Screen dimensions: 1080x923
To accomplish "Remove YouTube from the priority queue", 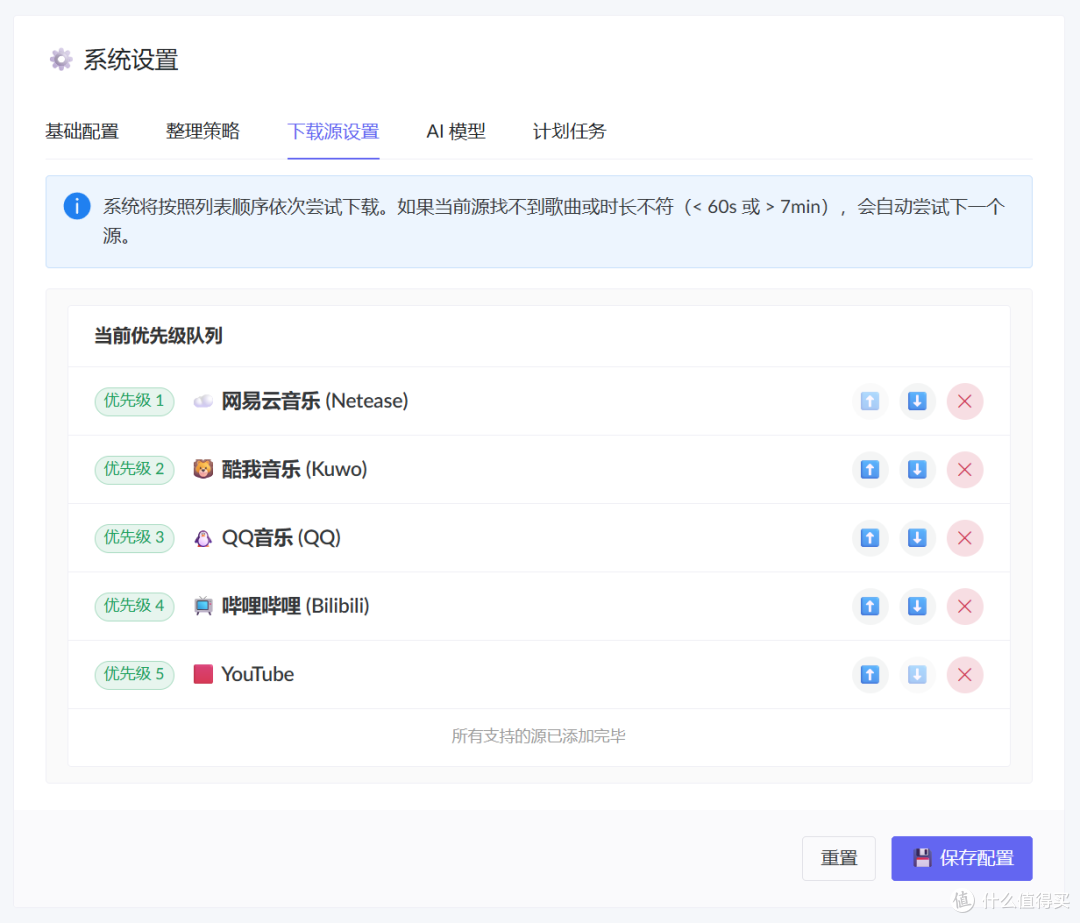I will (964, 674).
